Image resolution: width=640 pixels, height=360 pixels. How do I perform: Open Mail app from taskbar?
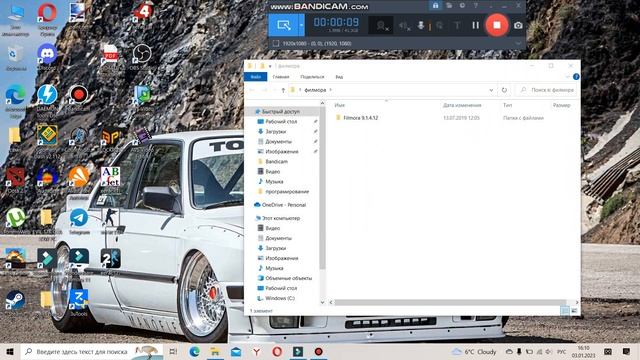tap(236, 351)
